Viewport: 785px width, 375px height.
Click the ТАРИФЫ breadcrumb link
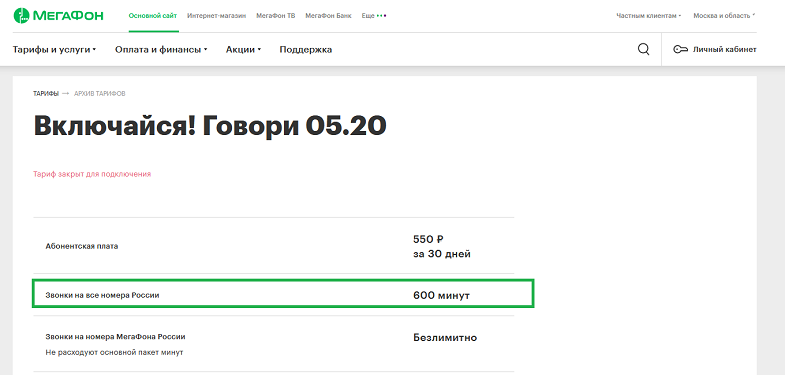tap(46, 94)
